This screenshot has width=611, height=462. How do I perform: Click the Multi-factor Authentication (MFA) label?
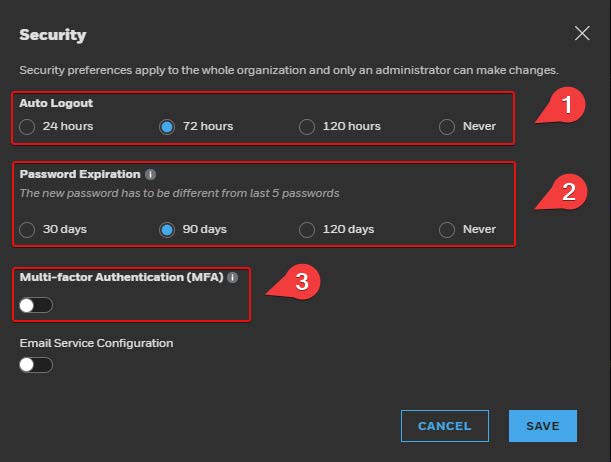click(122, 277)
